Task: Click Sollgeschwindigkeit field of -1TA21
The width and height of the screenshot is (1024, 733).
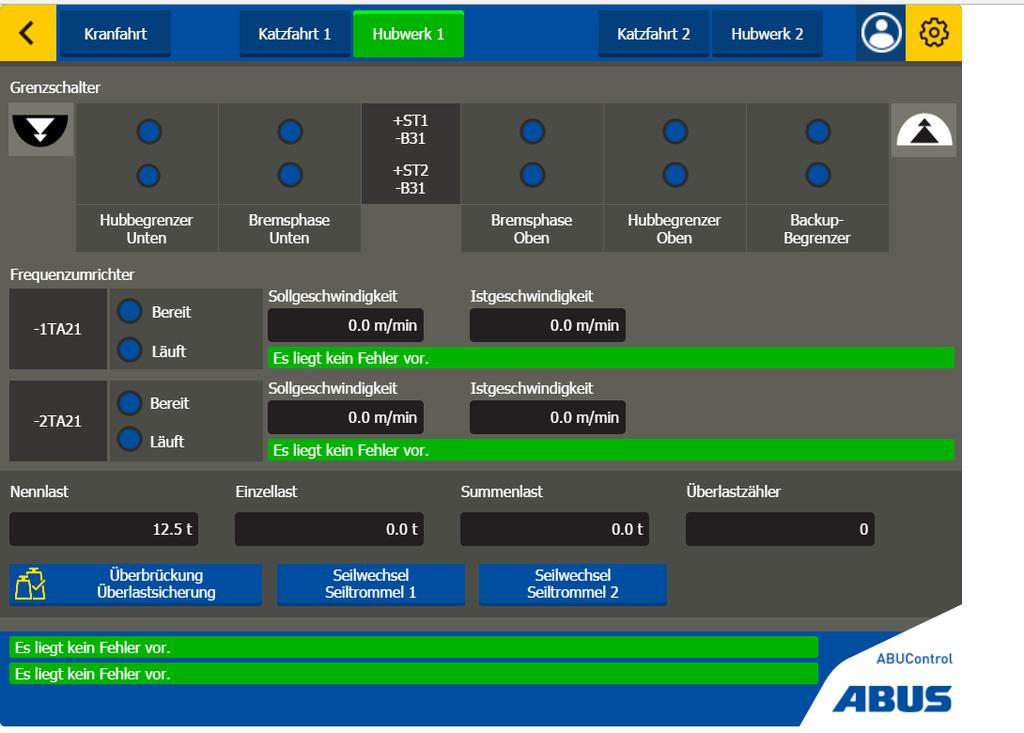Action: coord(345,325)
